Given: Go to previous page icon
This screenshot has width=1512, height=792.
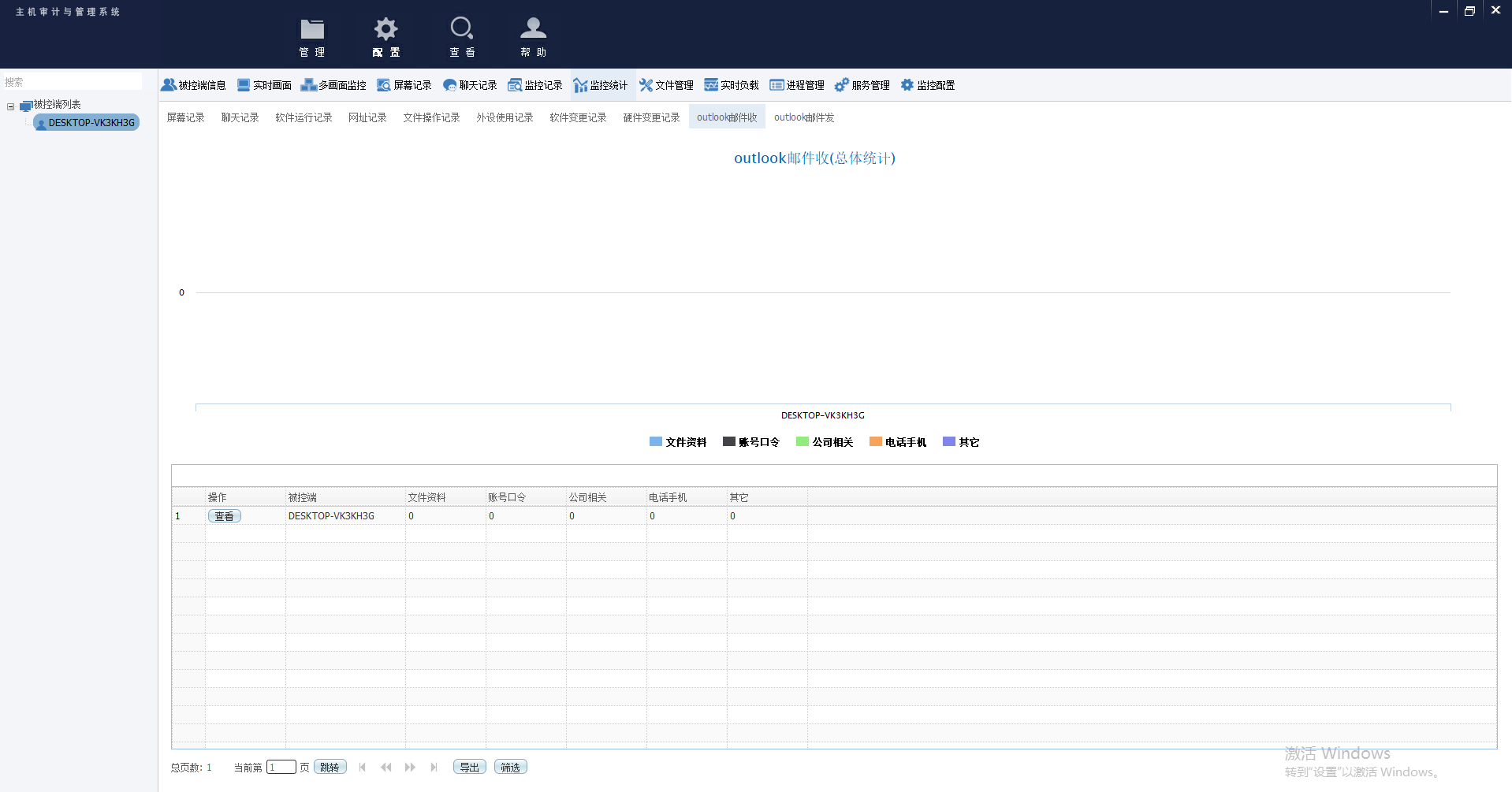Looking at the screenshot, I should click(x=386, y=768).
